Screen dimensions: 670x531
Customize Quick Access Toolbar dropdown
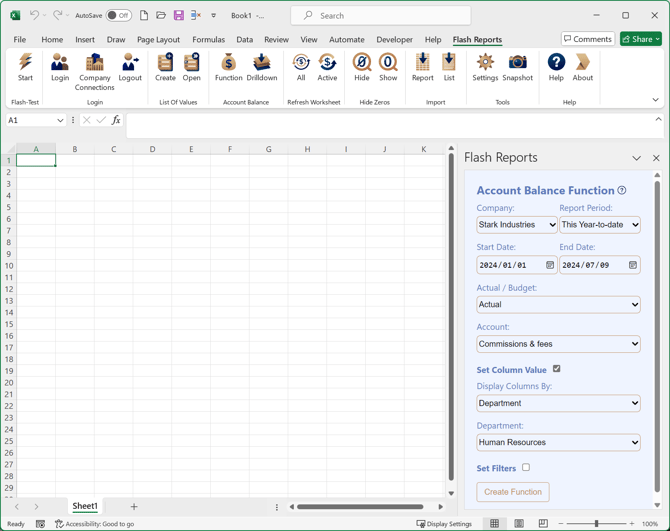tap(214, 15)
